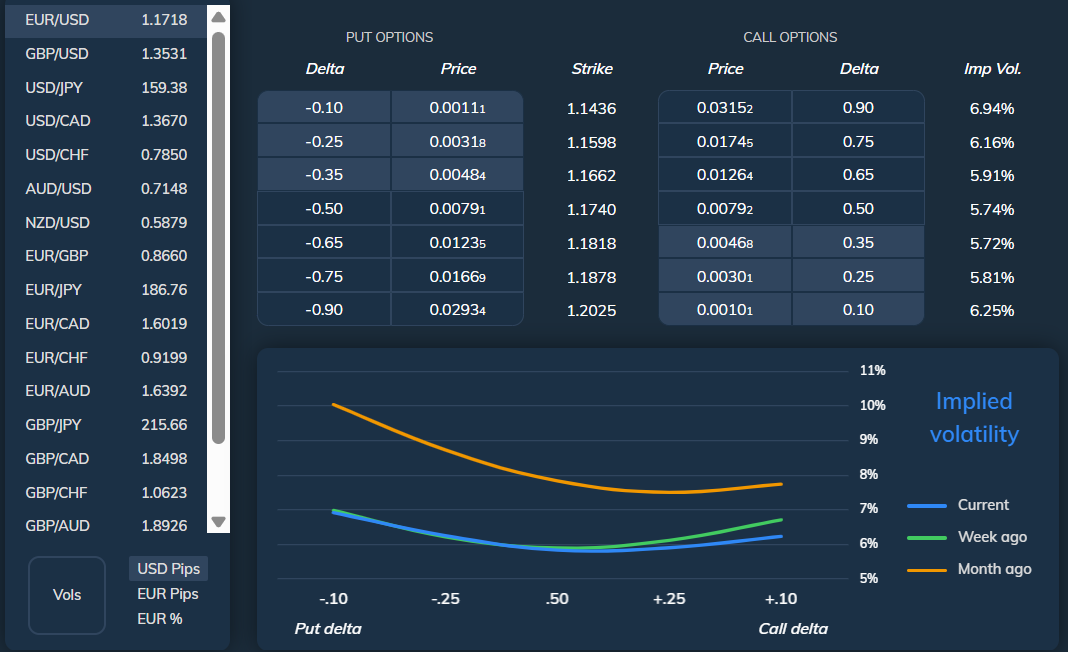Open the GBP/USD pair

click(x=105, y=54)
